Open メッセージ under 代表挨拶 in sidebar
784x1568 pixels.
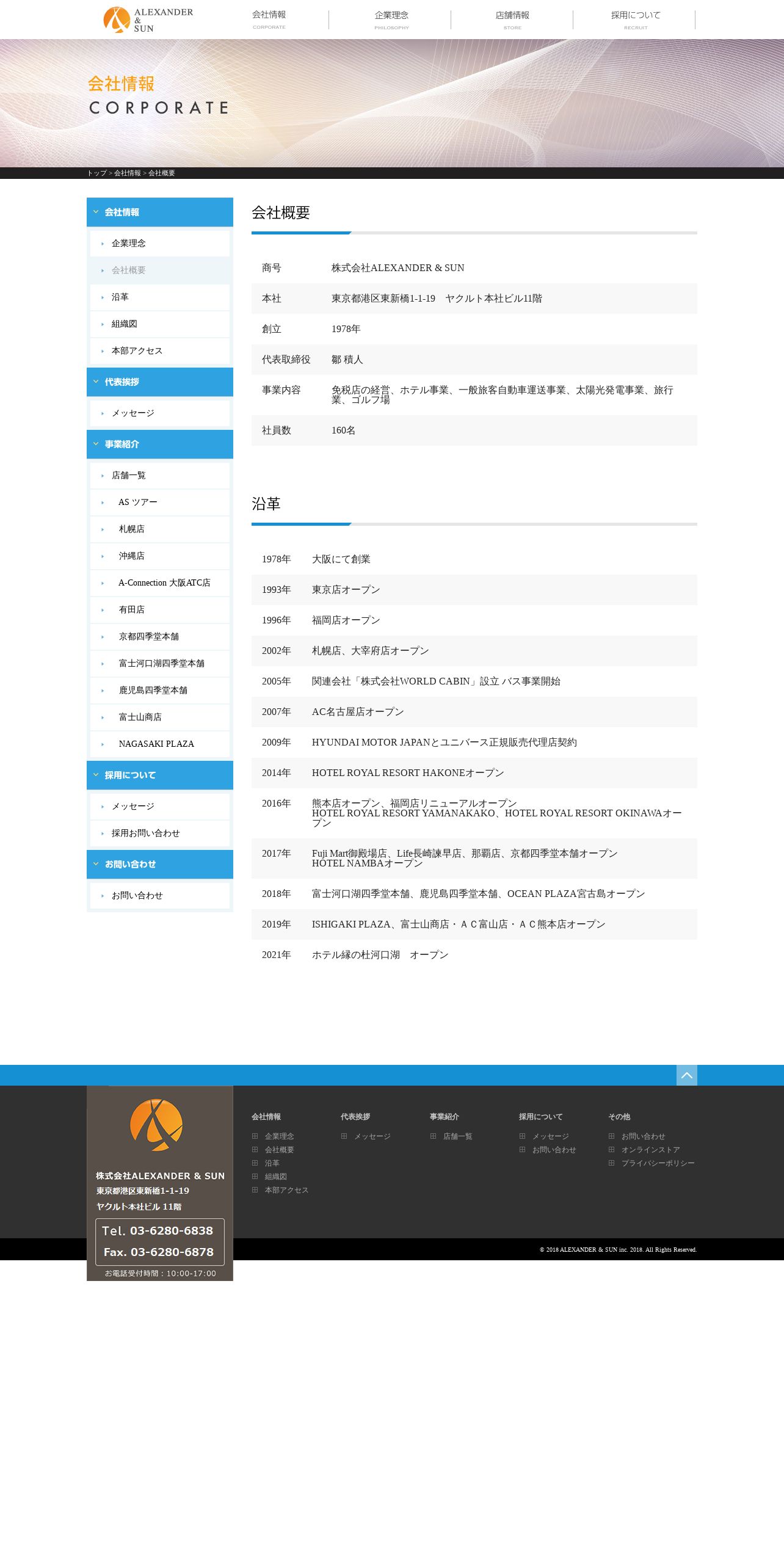[x=160, y=413]
